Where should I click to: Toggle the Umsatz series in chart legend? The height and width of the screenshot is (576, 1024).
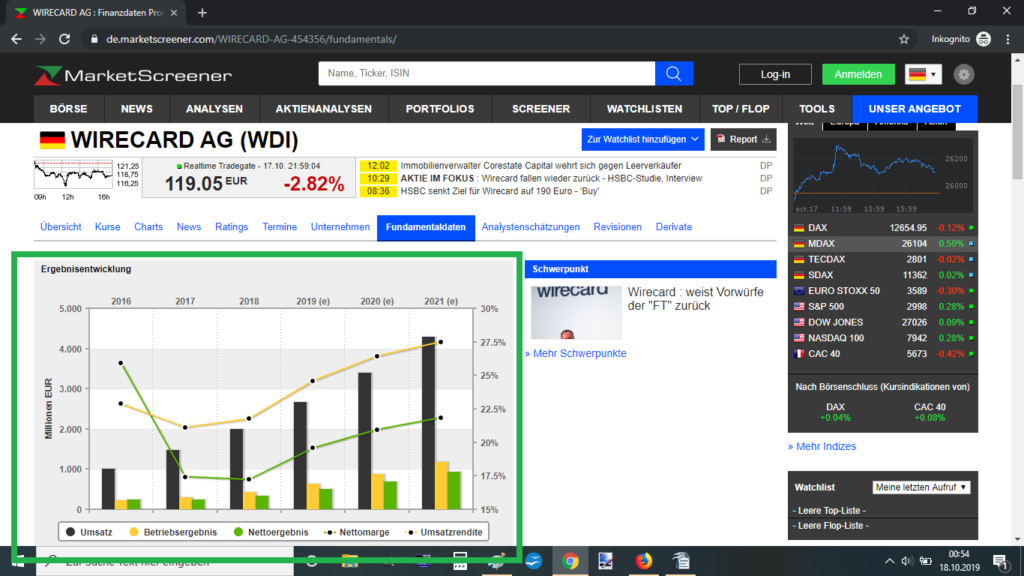pyautogui.click(x=89, y=532)
